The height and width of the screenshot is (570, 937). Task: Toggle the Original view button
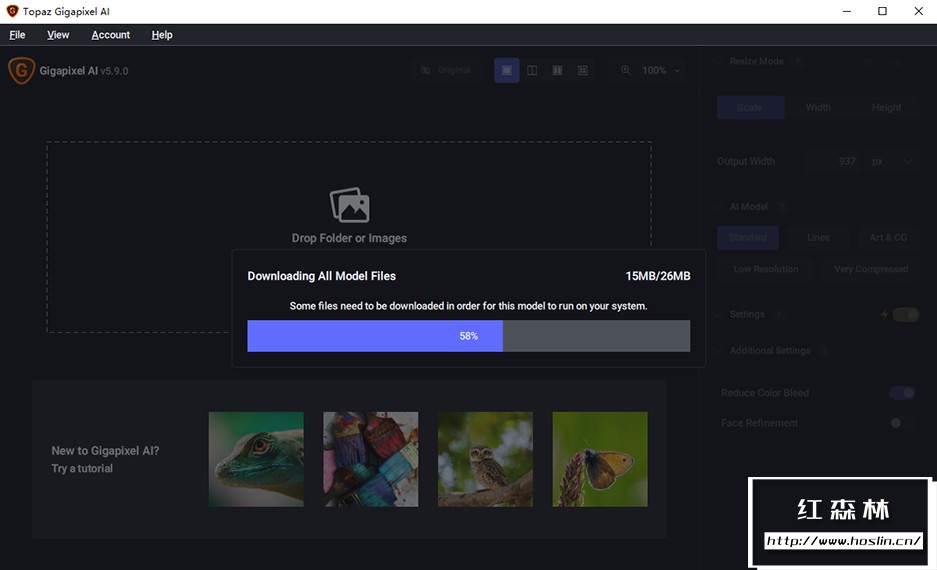point(446,71)
